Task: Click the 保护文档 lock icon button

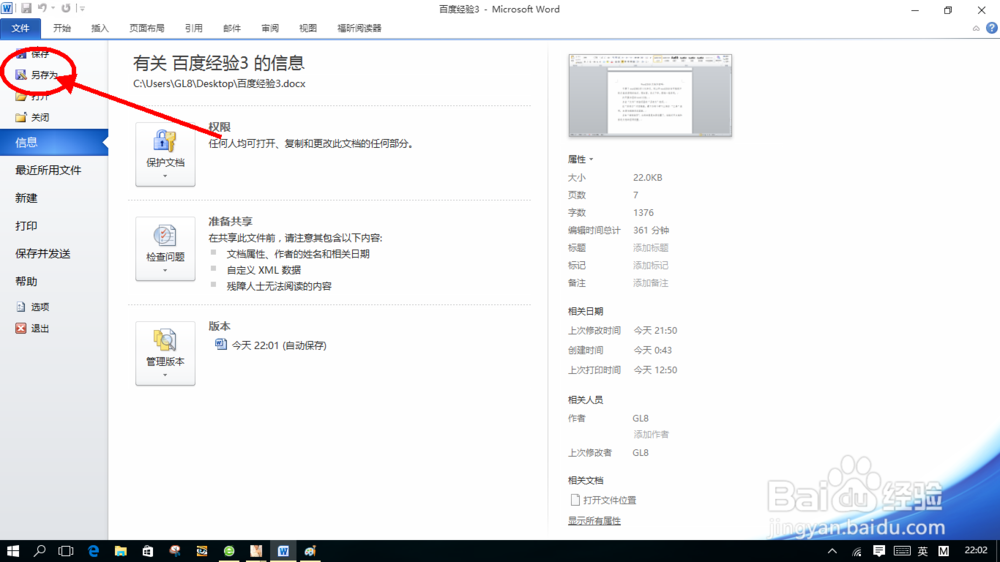Action: click(165, 154)
